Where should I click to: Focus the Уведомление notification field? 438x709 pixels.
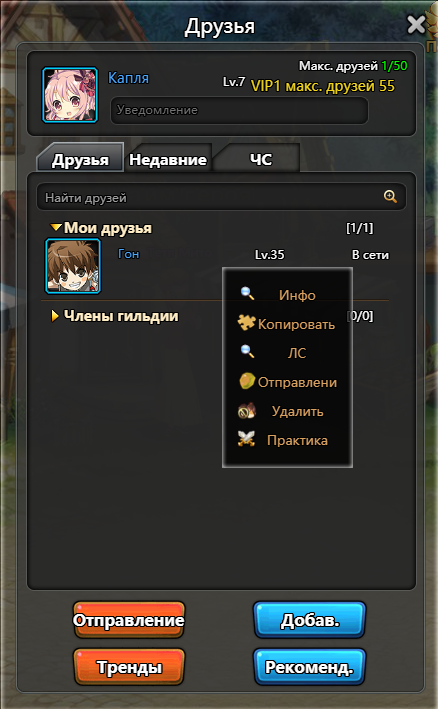click(x=239, y=110)
